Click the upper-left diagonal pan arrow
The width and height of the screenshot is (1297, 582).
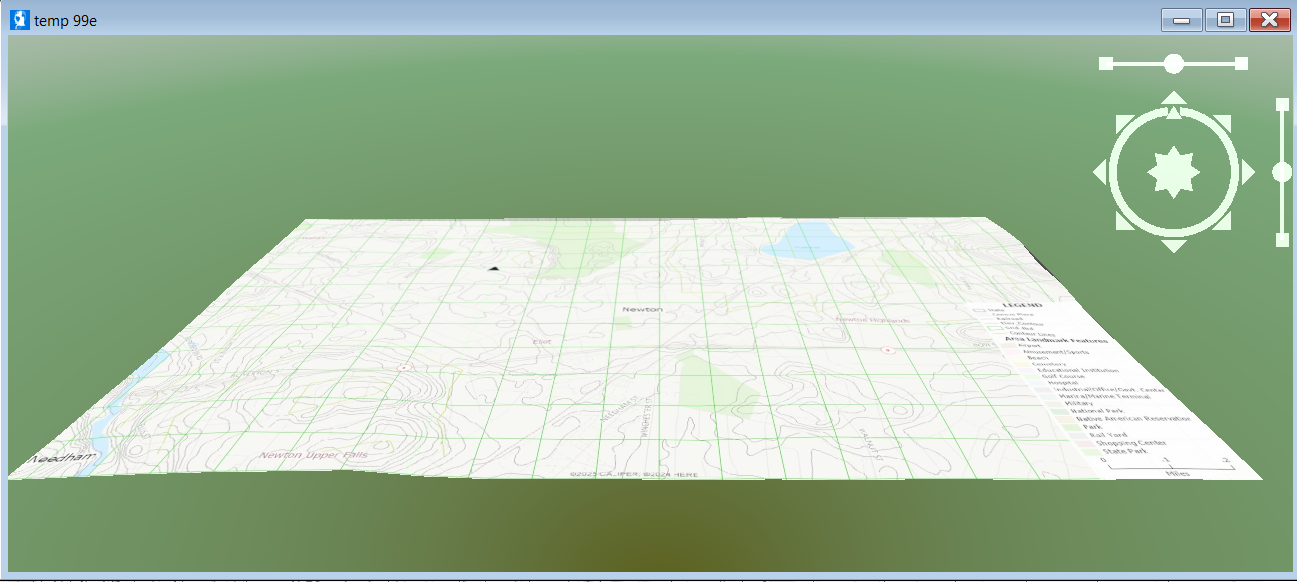click(1124, 122)
